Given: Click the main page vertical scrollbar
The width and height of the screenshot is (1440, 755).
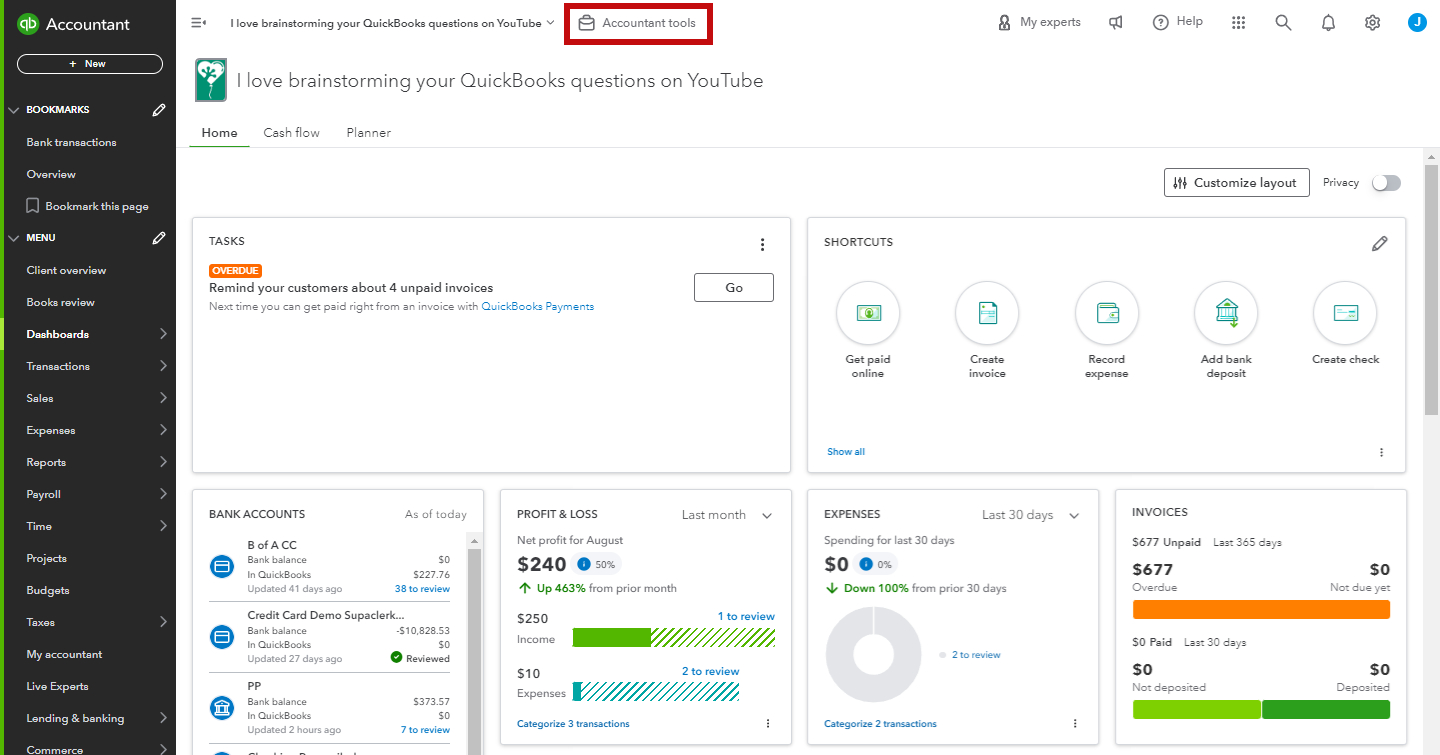Looking at the screenshot, I should pos(1431,290).
